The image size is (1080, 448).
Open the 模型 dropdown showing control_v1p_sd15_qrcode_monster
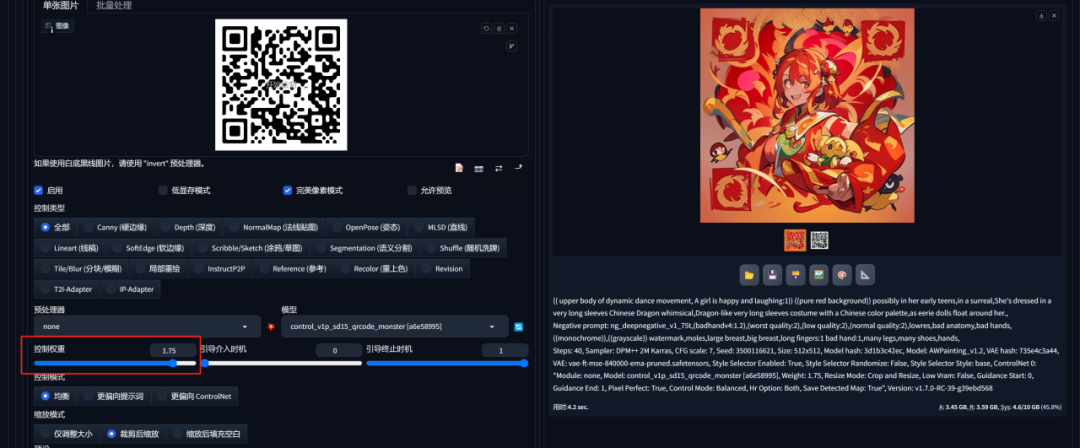(x=395, y=327)
